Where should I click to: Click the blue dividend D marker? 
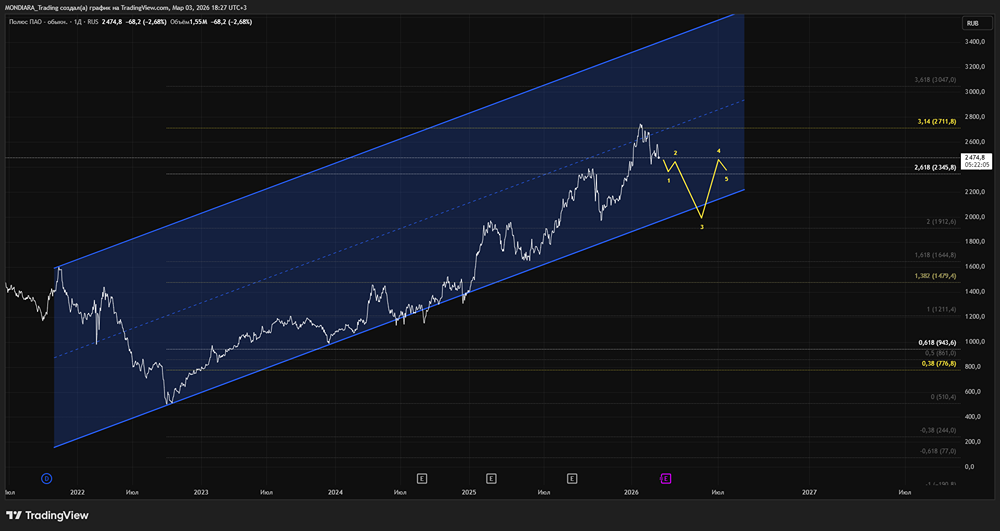[46, 478]
